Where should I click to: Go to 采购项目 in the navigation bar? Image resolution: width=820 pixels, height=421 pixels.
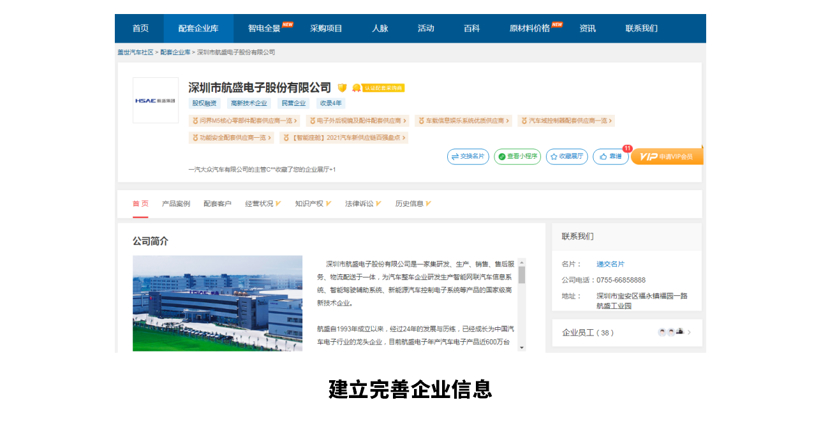point(326,28)
